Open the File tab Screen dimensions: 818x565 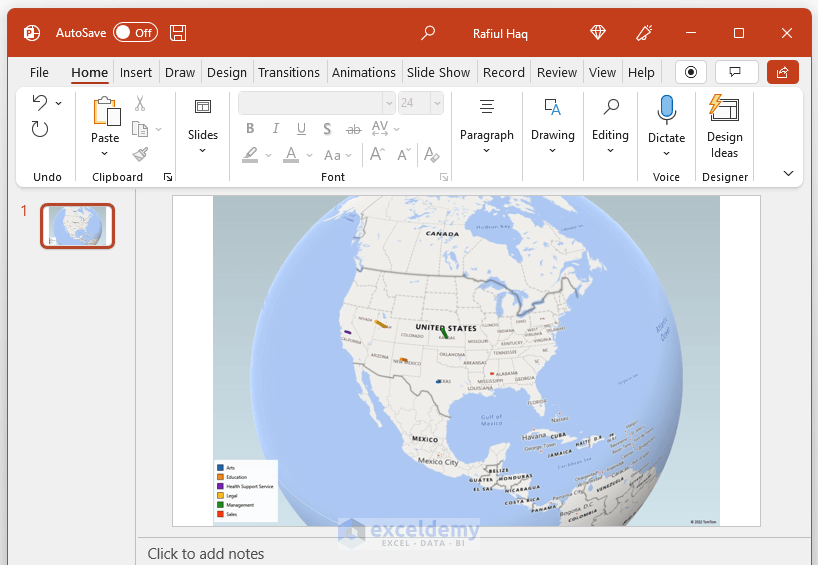point(39,73)
